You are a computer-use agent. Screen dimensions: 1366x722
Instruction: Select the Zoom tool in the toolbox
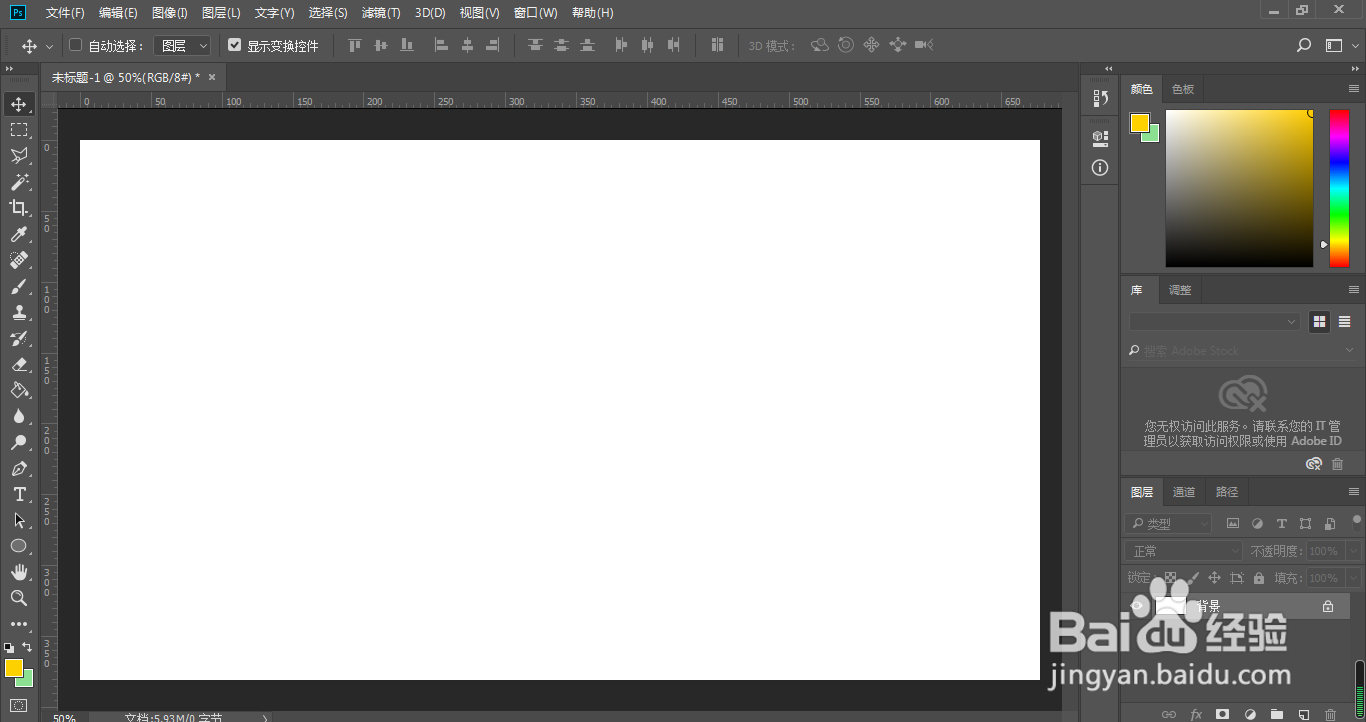[19, 598]
